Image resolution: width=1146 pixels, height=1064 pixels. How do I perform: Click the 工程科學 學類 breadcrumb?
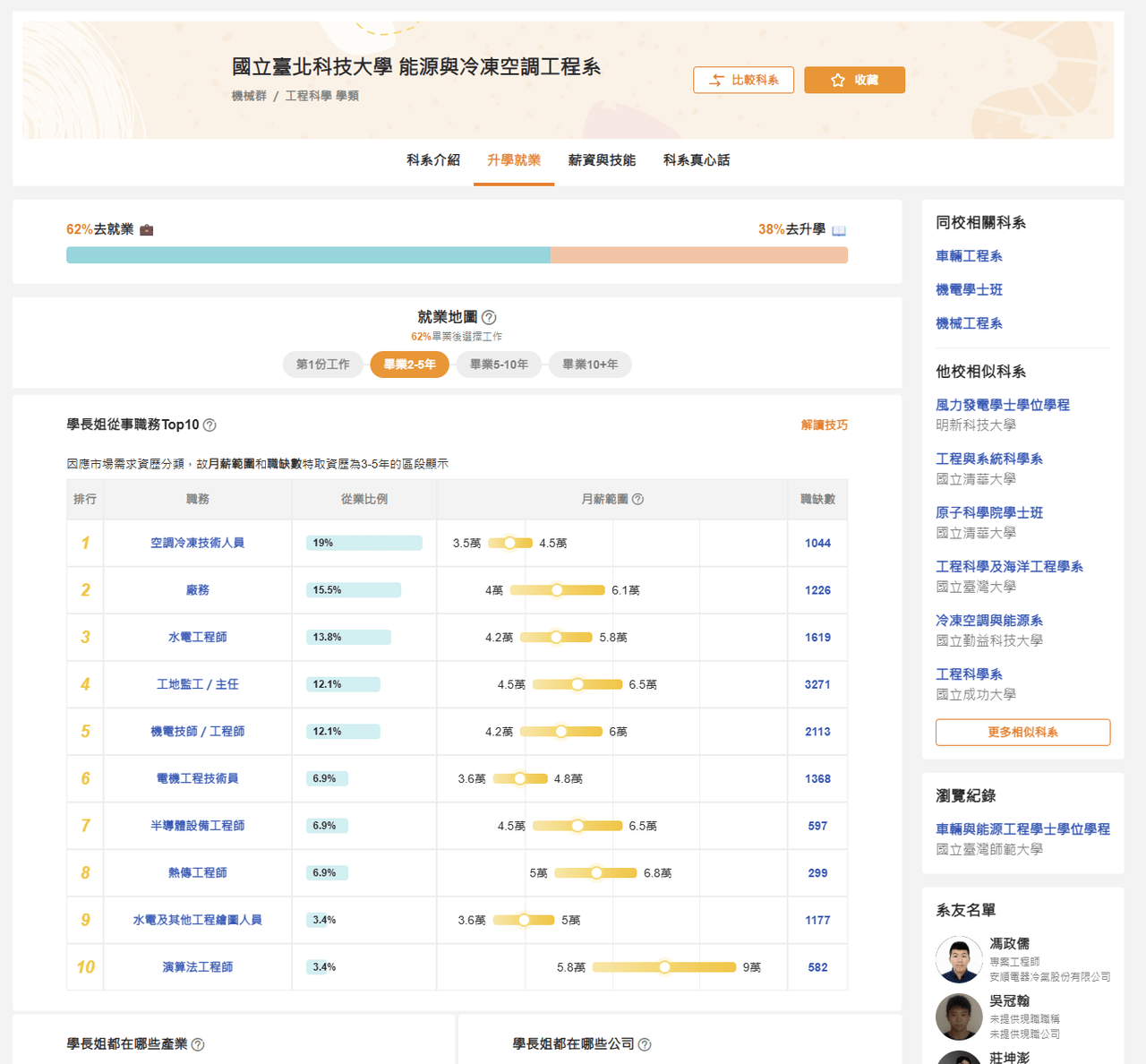(321, 96)
